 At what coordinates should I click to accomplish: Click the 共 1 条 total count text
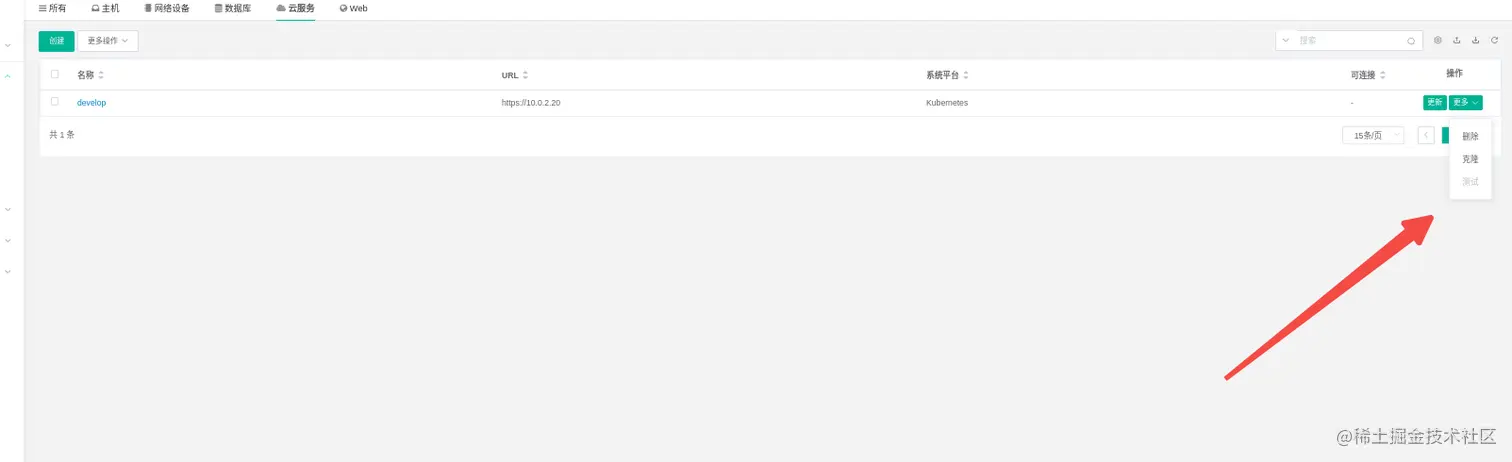(x=62, y=134)
